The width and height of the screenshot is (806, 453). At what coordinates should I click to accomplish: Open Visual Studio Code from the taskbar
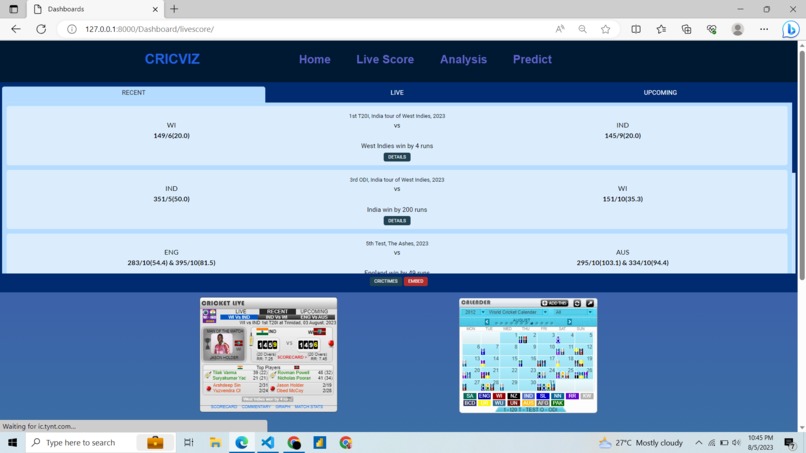[267, 442]
